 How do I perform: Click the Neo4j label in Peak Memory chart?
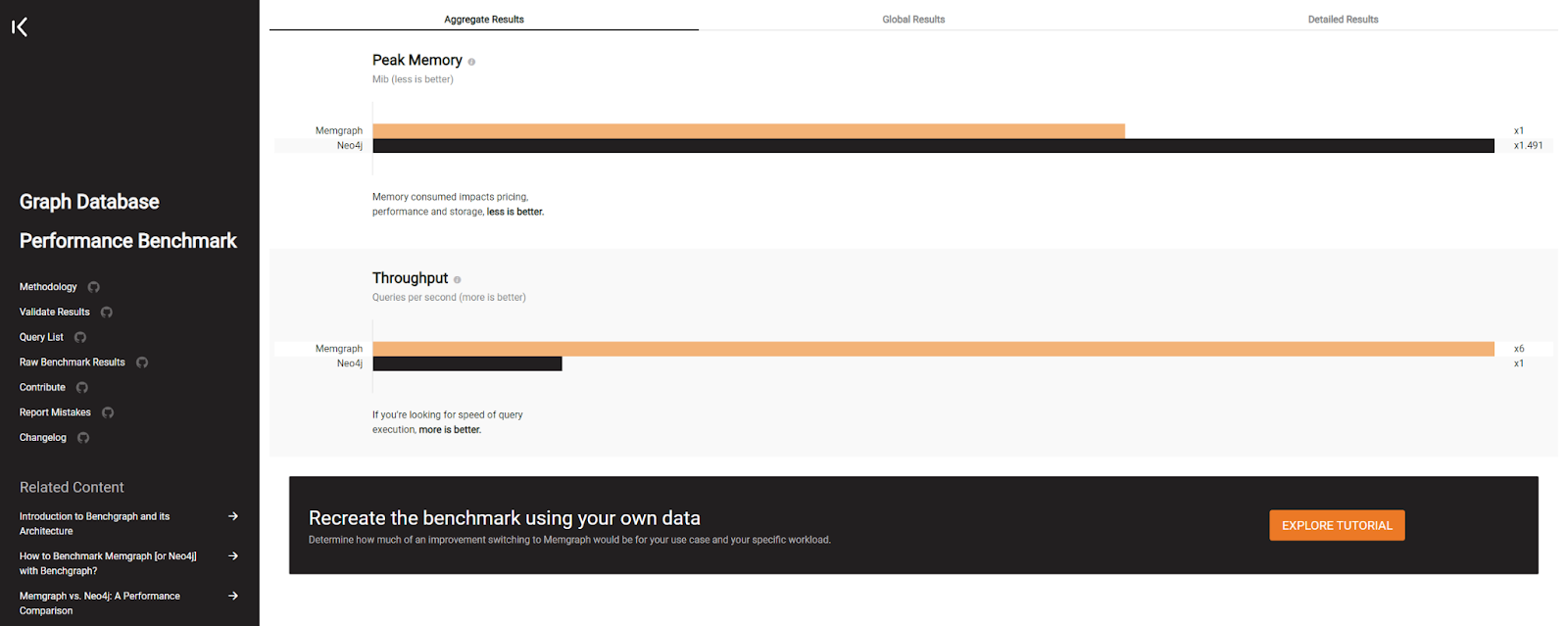tap(350, 146)
